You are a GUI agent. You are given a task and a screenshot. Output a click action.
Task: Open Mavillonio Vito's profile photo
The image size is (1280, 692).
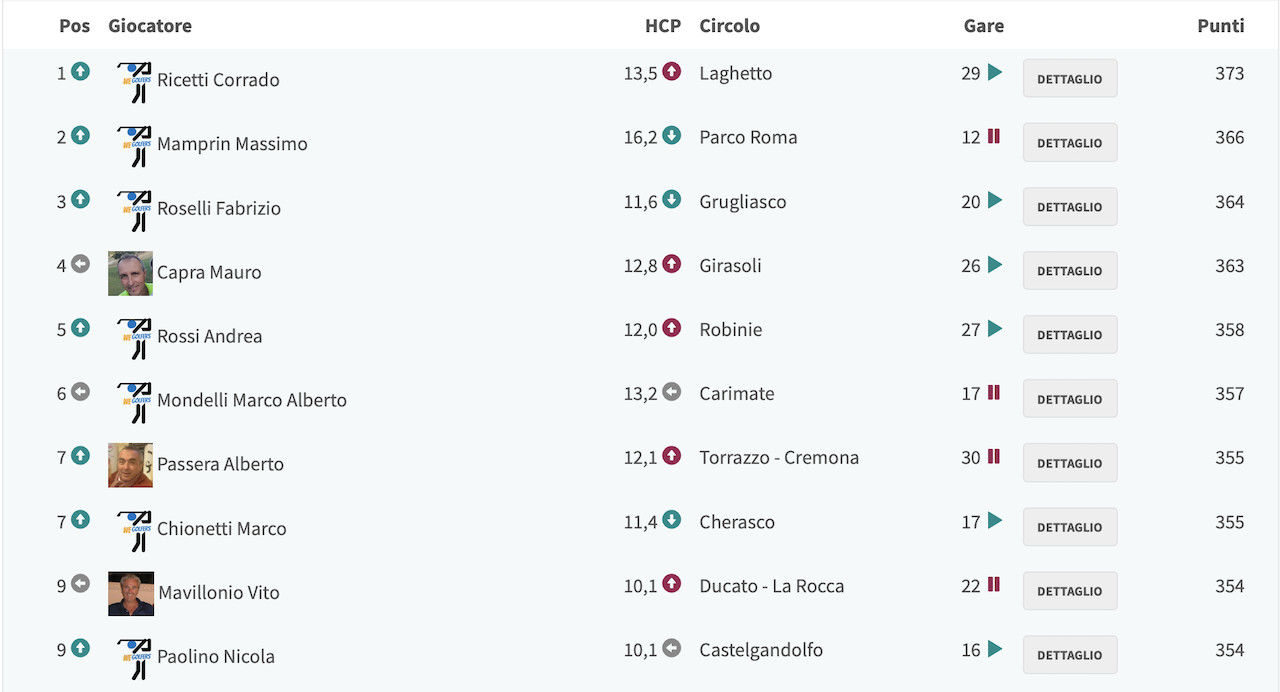(131, 593)
